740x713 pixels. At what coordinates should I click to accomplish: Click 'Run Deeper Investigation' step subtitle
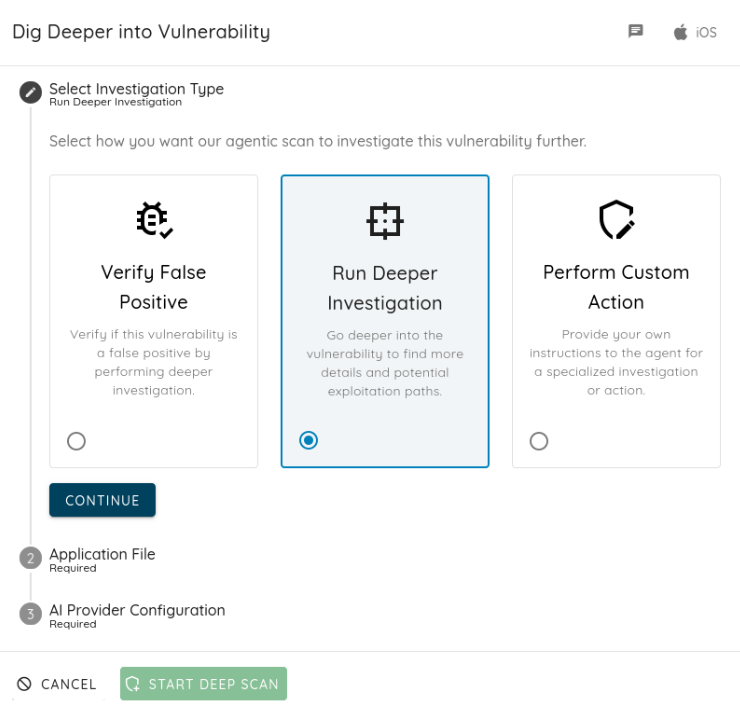[x=115, y=102]
